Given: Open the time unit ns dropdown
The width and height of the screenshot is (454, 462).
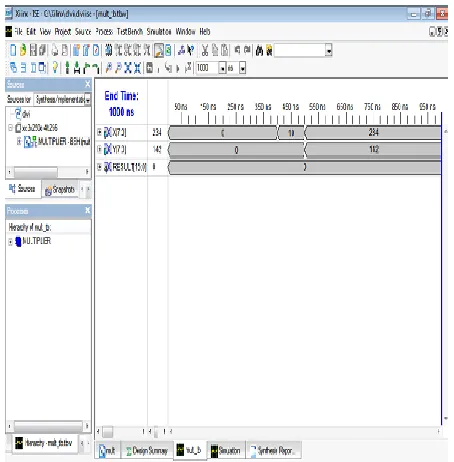Looking at the screenshot, I should pyautogui.click(x=242, y=68).
